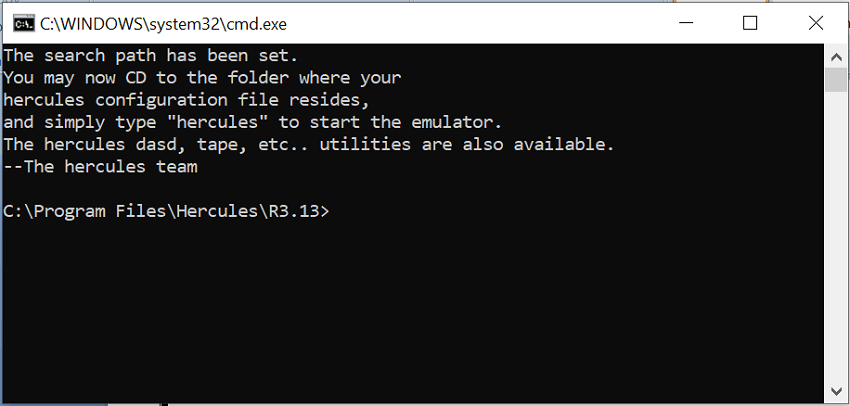Click the vertical scrollbar thumb
The width and height of the screenshot is (850, 406).
pyautogui.click(x=836, y=80)
